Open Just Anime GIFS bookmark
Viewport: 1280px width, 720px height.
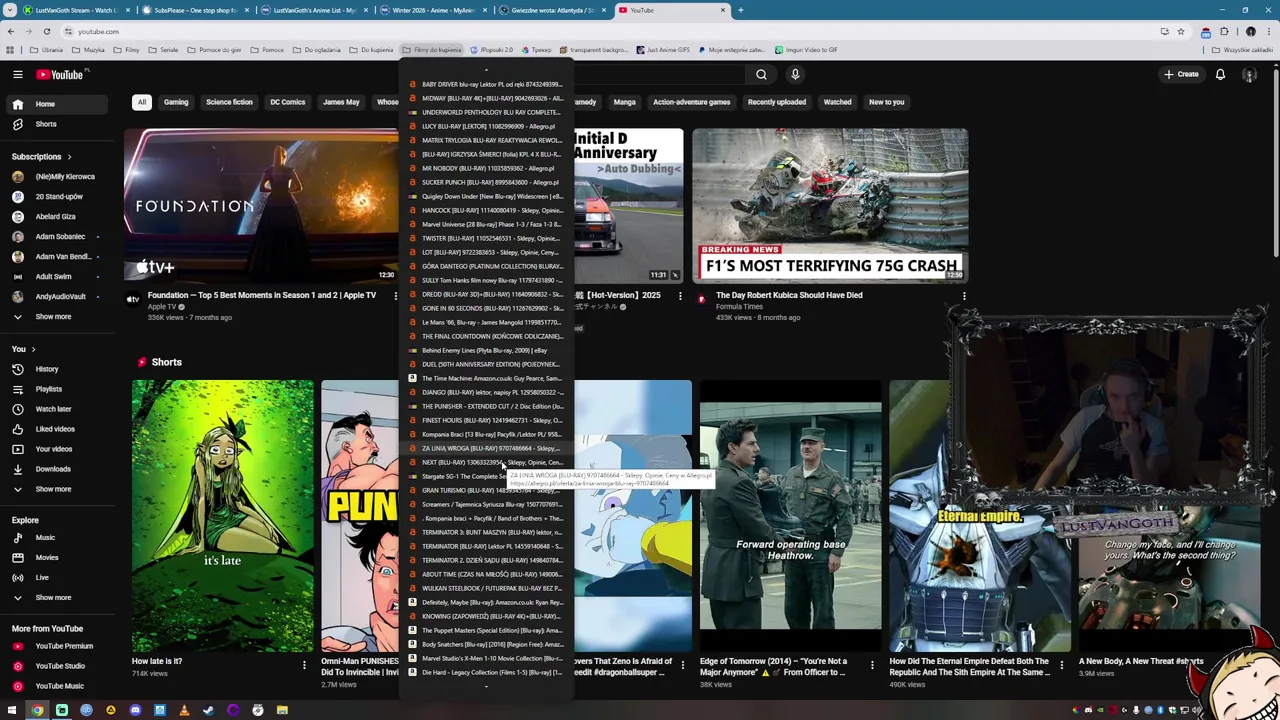point(663,50)
